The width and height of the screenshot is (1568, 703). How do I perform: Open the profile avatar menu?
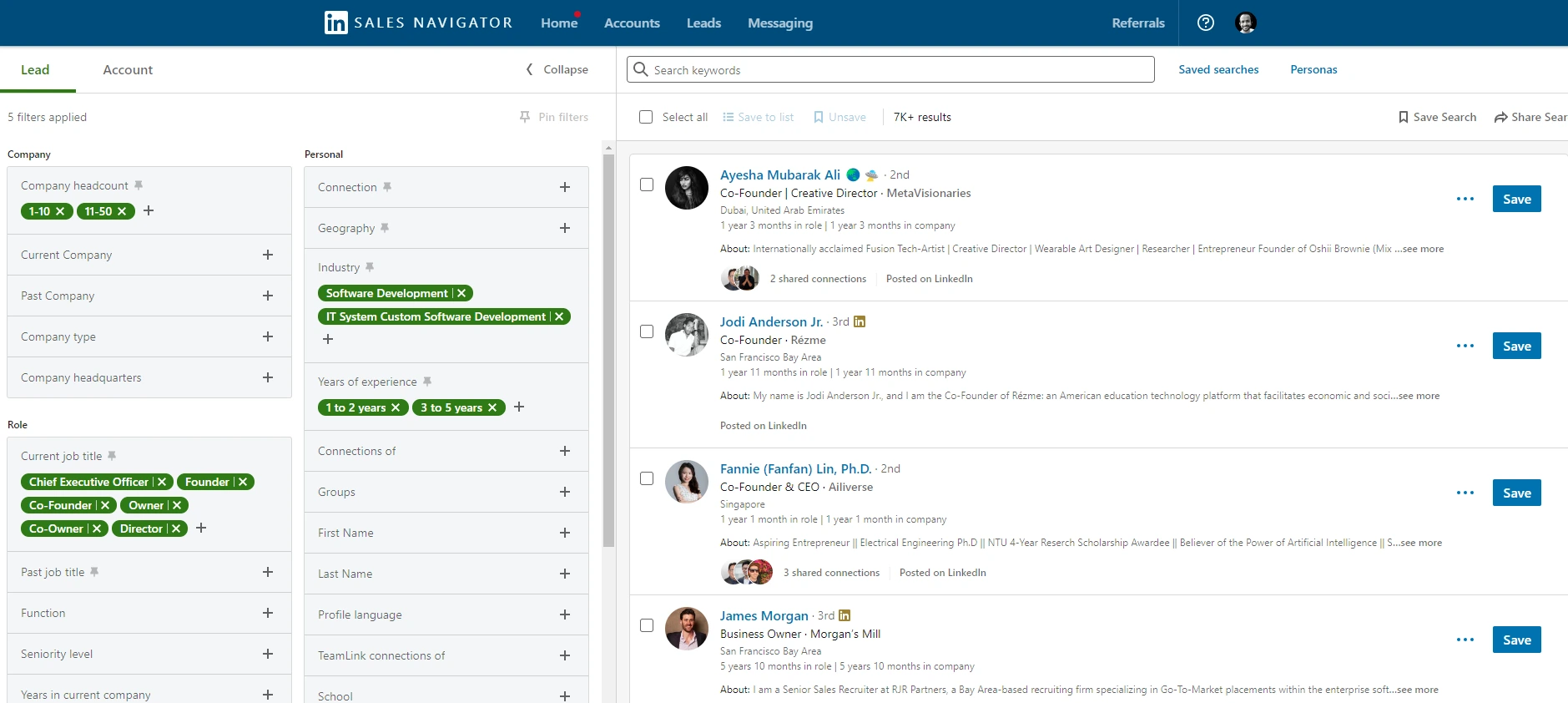(x=1245, y=23)
